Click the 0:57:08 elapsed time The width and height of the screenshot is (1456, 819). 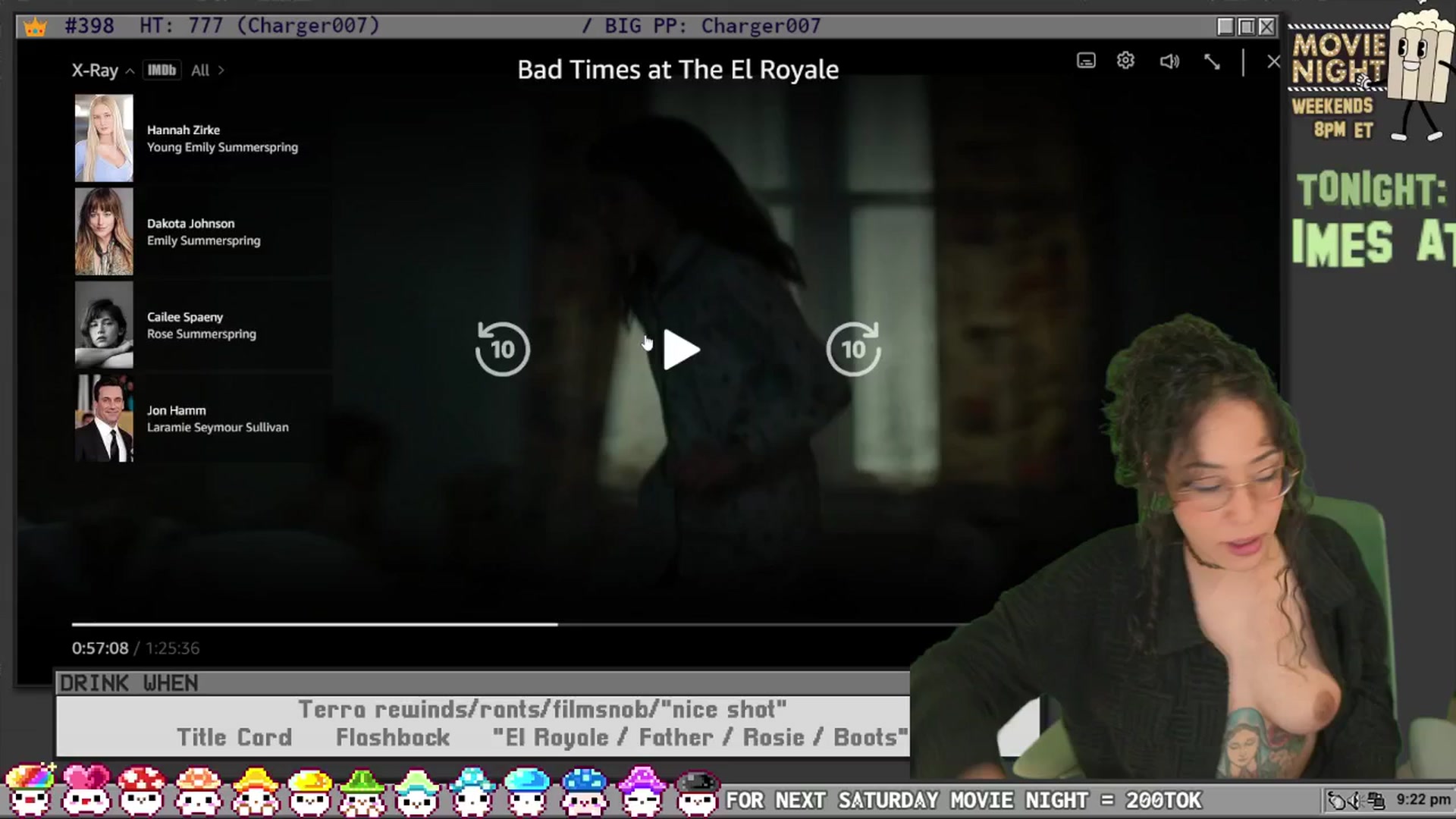click(100, 648)
